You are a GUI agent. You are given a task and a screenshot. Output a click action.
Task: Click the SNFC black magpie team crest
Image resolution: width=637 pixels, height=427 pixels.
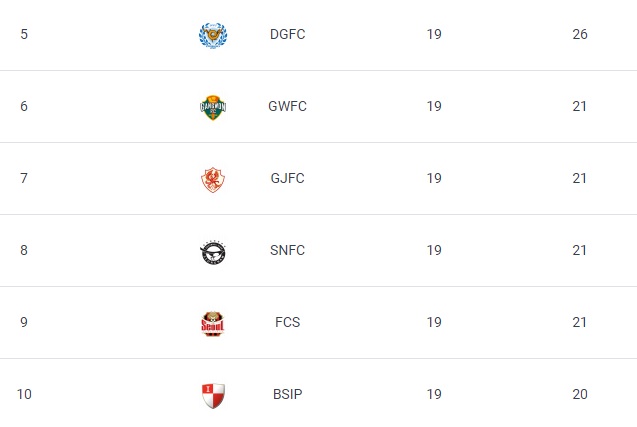pos(213,252)
